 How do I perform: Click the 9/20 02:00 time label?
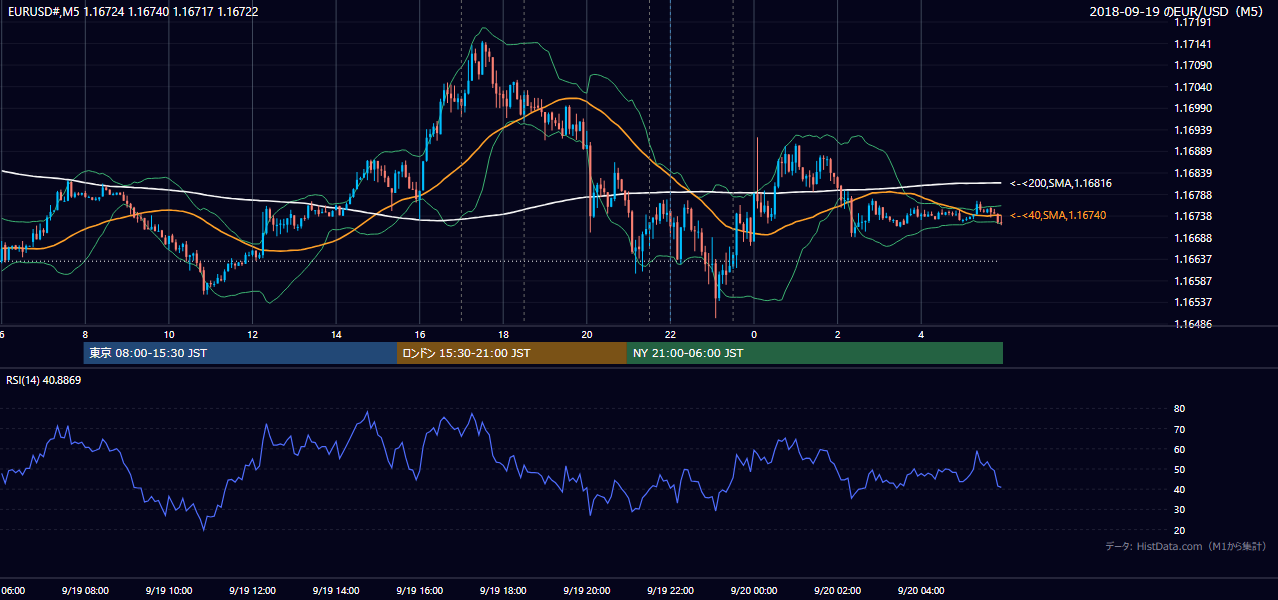point(838,591)
